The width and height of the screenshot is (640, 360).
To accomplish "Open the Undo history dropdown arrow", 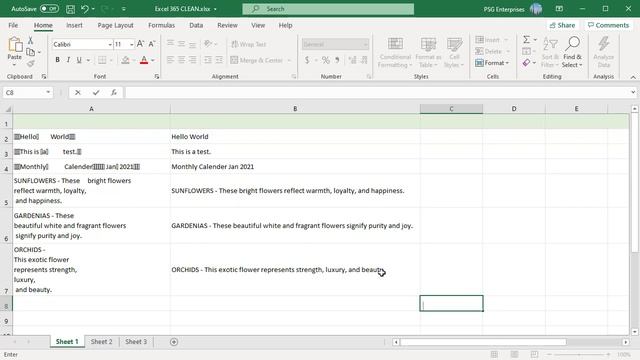I will 93,9.
